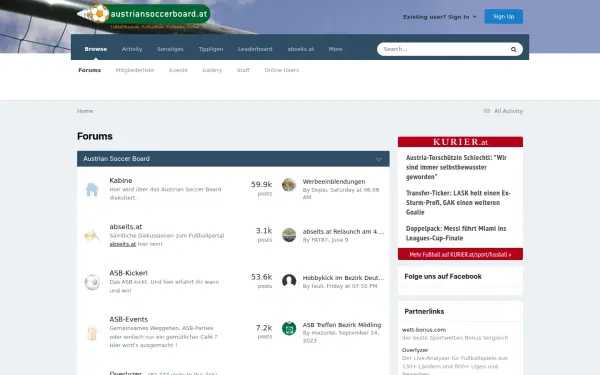
Task: Open Mitgliederliste sub-tab
Action: coord(135,70)
